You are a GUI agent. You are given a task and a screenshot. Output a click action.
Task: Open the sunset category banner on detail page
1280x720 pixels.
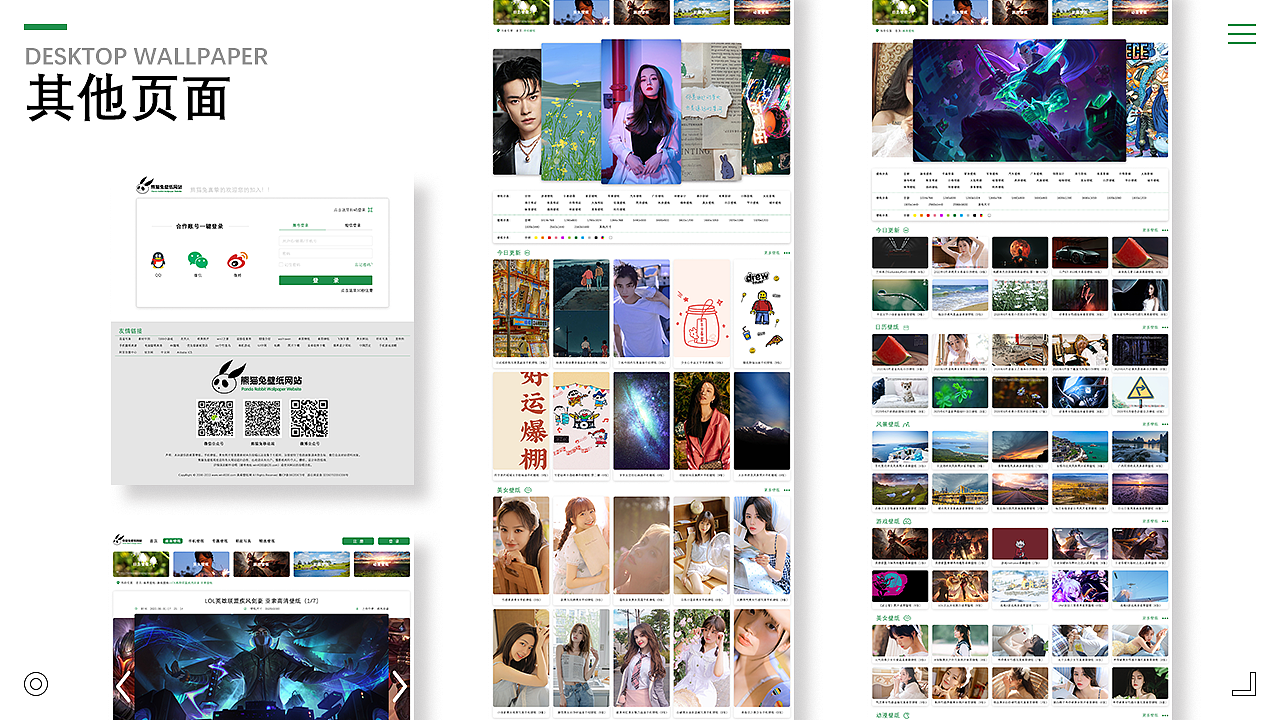coord(382,564)
